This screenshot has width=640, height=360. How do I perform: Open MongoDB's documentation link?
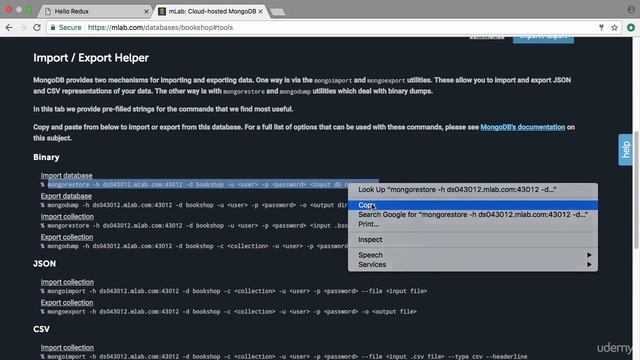[x=522, y=127]
